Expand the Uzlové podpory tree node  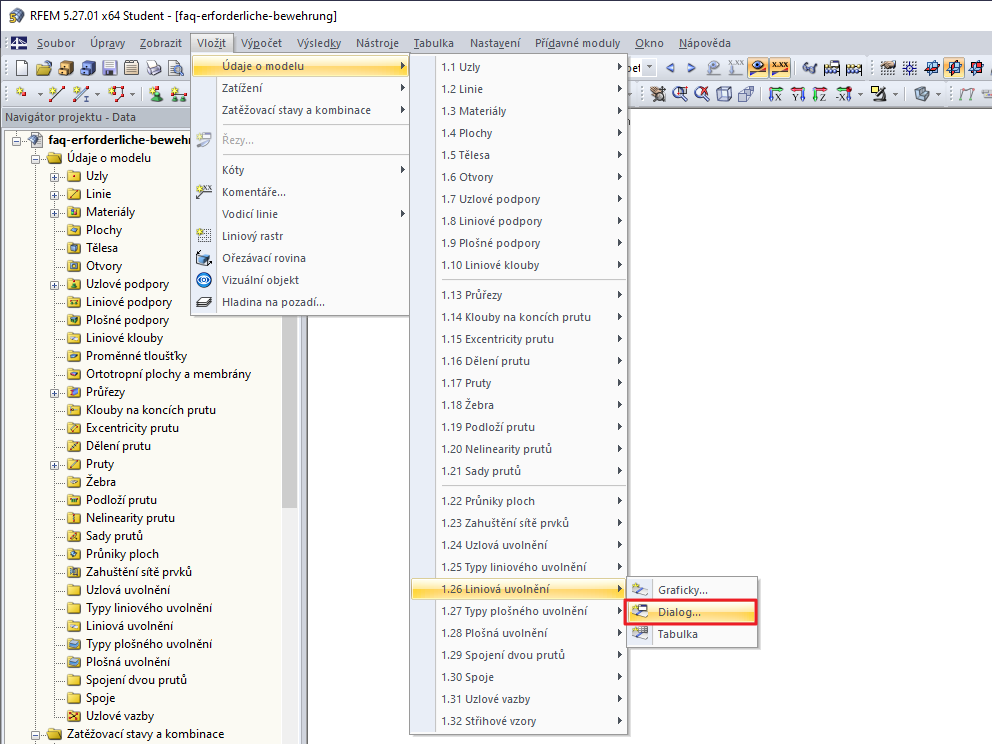pos(54,285)
